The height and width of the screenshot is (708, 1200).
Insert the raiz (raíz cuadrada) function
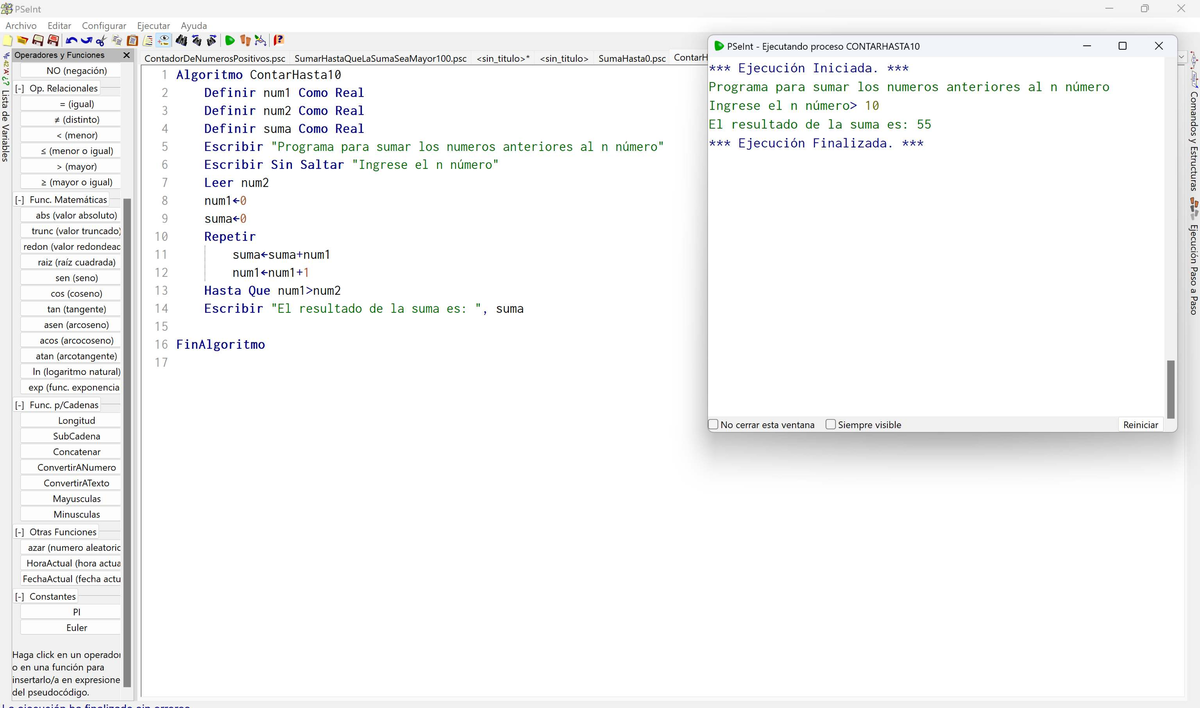[76, 262]
